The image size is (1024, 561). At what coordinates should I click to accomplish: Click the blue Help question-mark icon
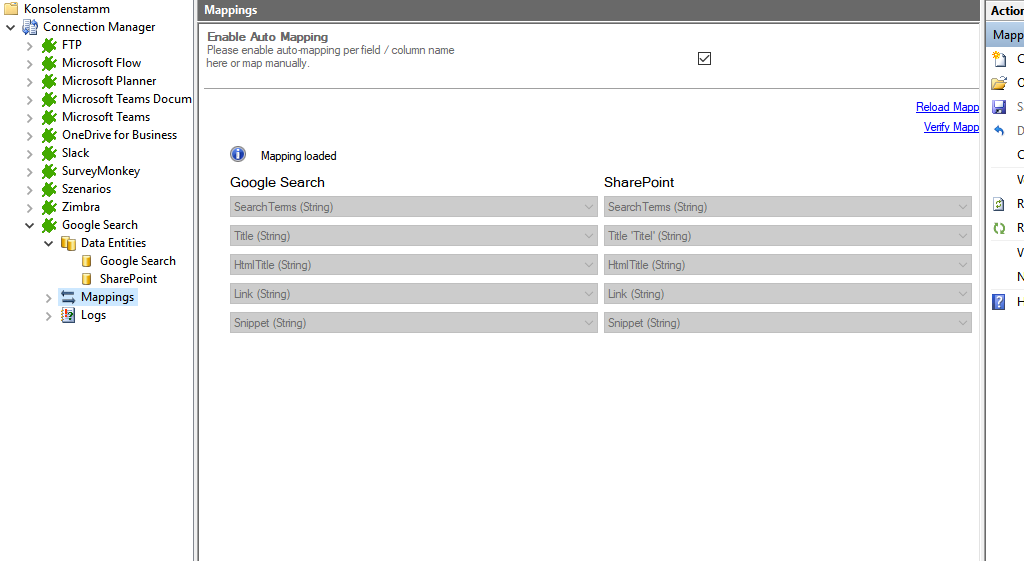[x=998, y=302]
